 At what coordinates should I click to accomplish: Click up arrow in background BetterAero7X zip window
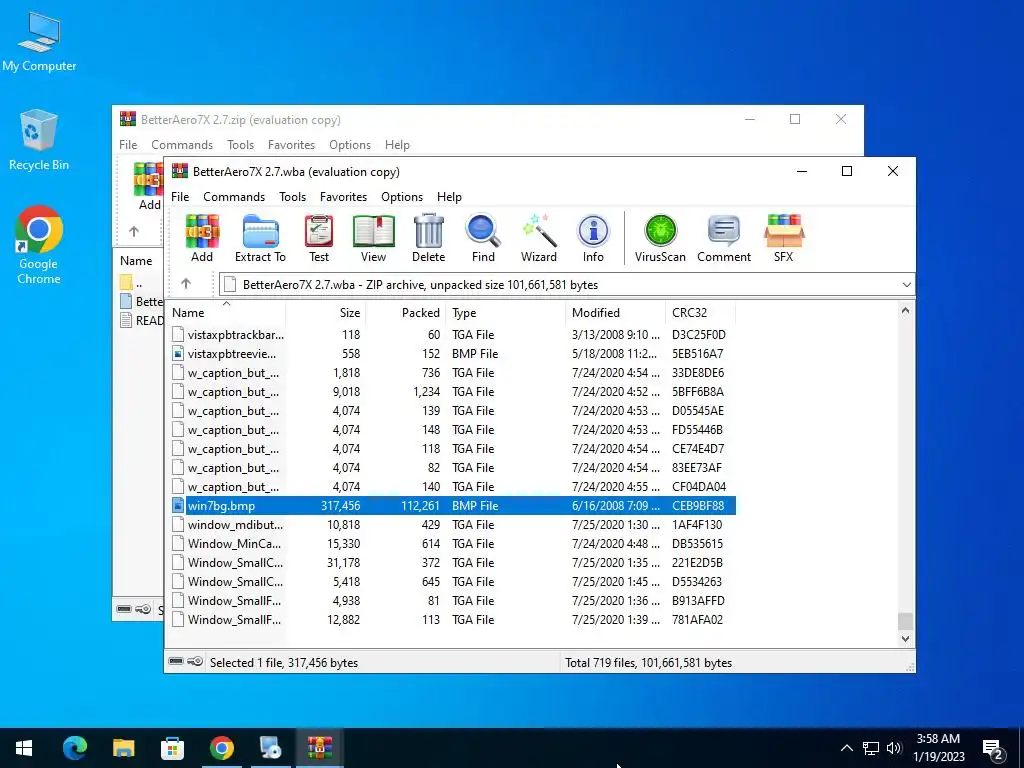coord(134,231)
